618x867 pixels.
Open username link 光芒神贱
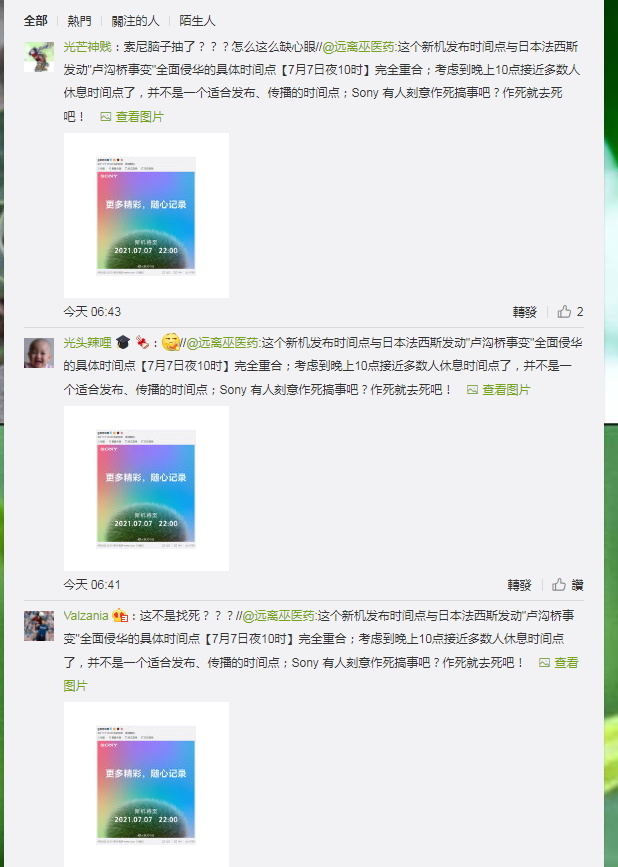point(87,47)
